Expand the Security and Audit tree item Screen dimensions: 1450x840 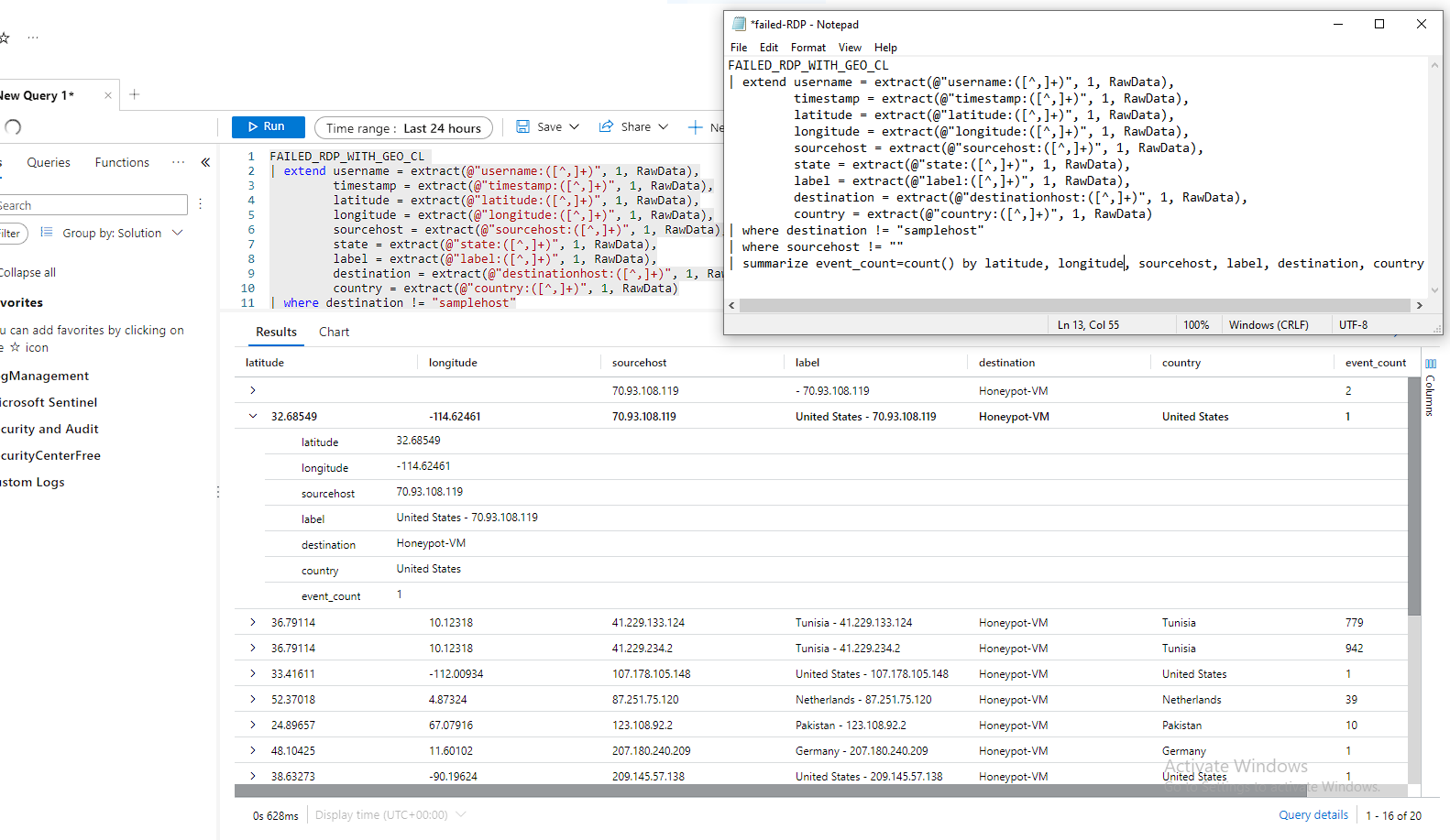49,429
